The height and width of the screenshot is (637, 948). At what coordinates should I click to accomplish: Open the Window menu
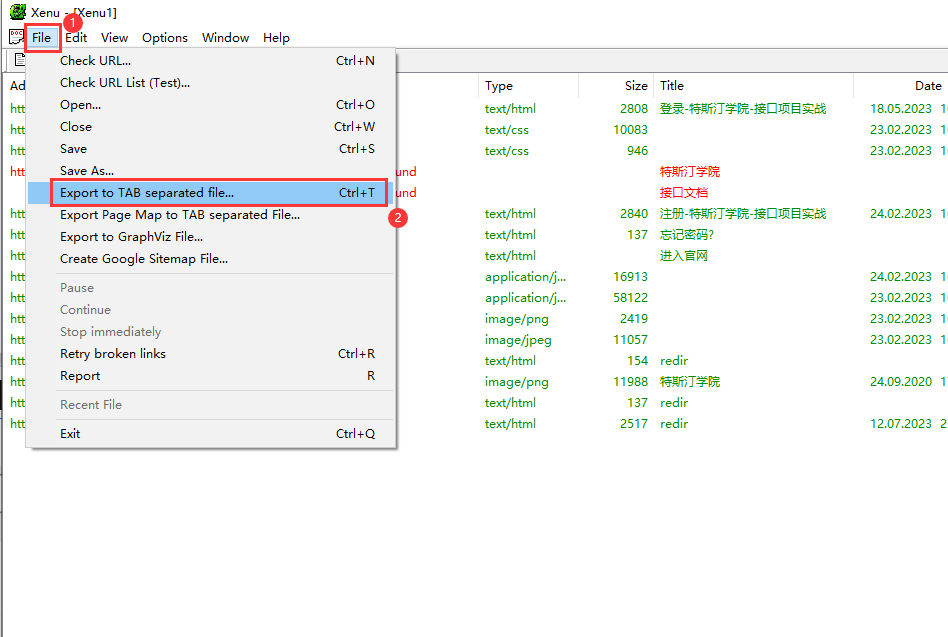pos(225,37)
